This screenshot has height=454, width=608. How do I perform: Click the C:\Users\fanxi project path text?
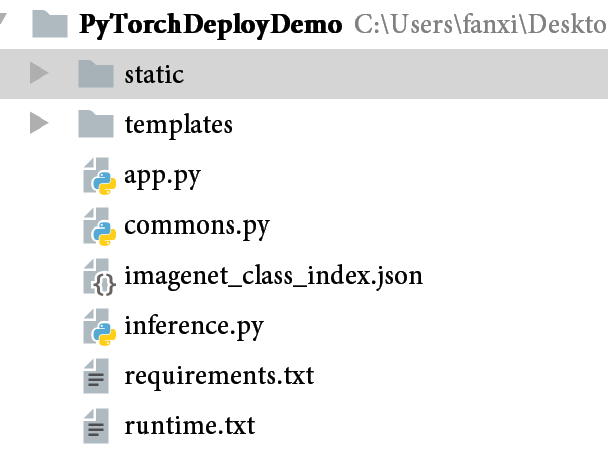coord(481,24)
